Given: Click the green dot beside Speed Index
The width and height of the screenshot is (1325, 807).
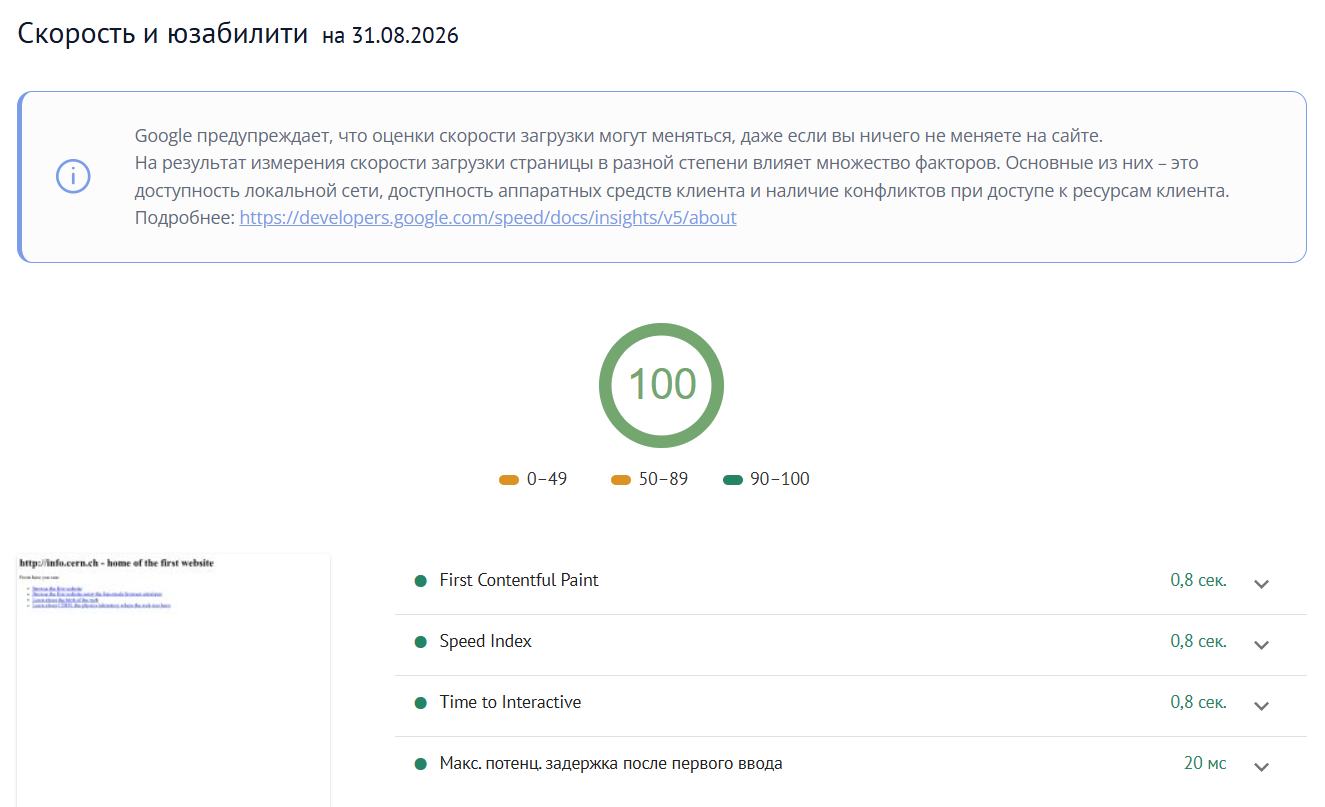Looking at the screenshot, I should pyautogui.click(x=420, y=642).
